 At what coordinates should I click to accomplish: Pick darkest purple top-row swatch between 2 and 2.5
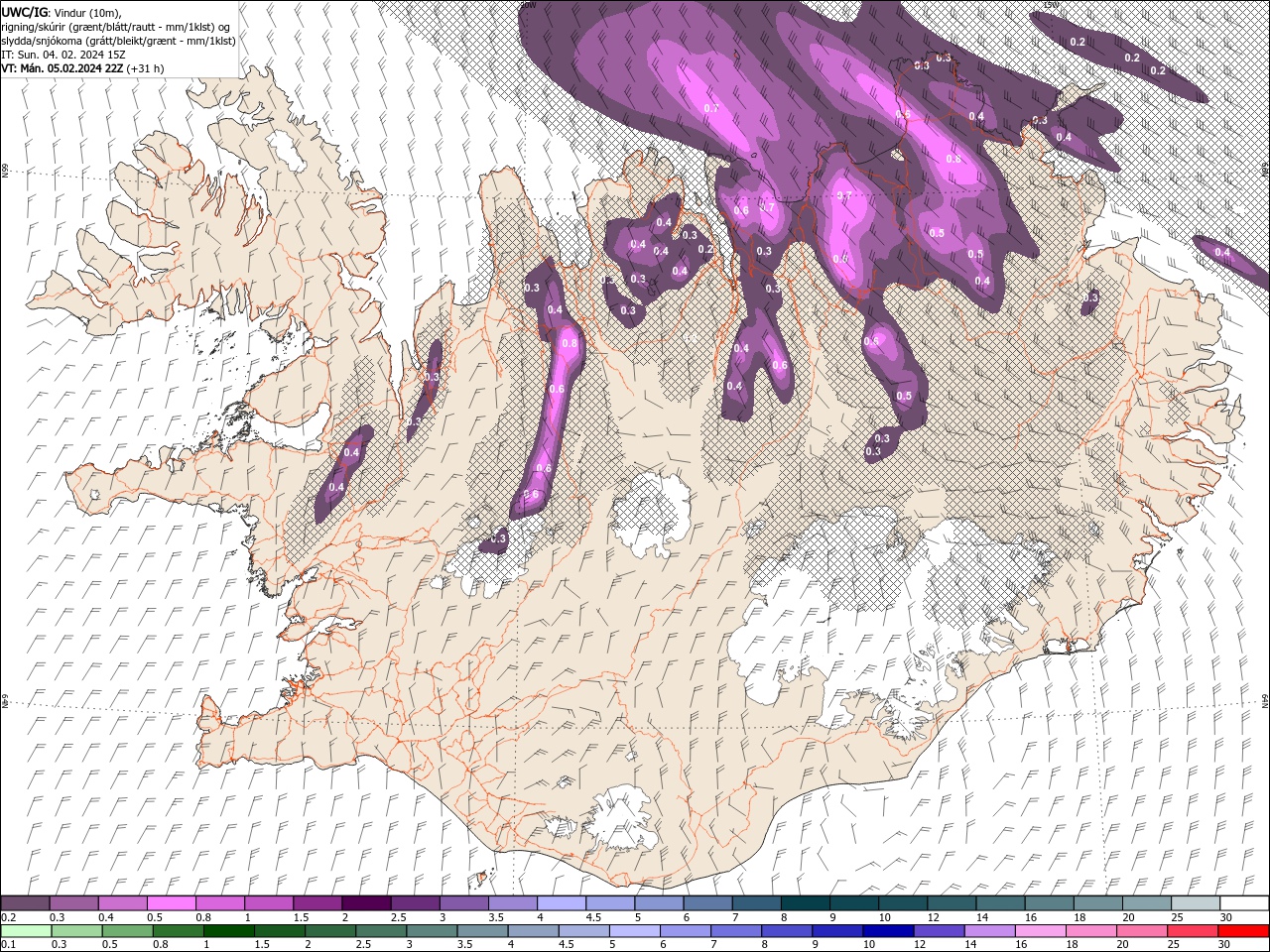click(x=366, y=903)
